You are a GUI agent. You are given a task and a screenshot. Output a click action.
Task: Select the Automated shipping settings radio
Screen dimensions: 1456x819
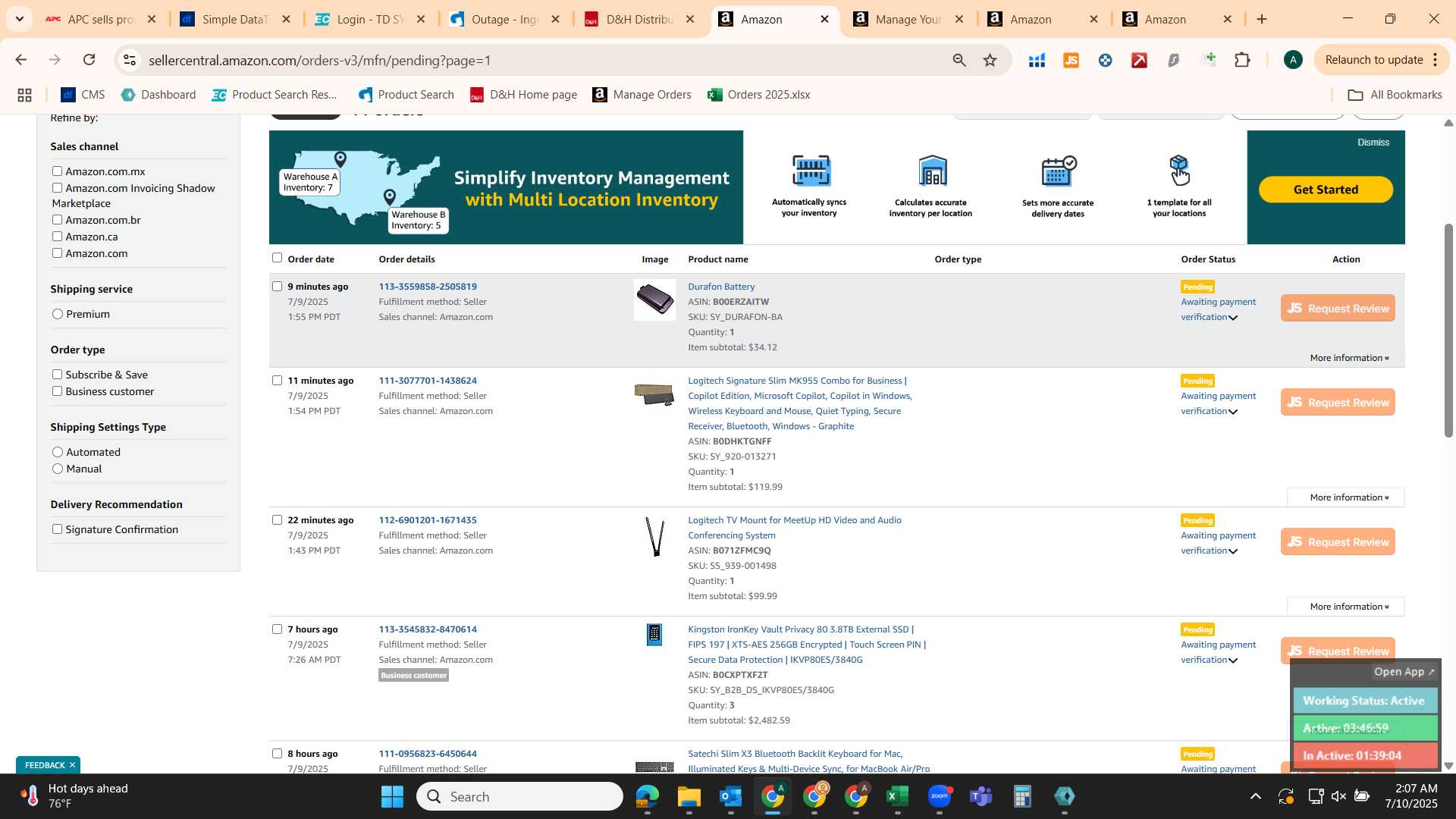(x=58, y=452)
